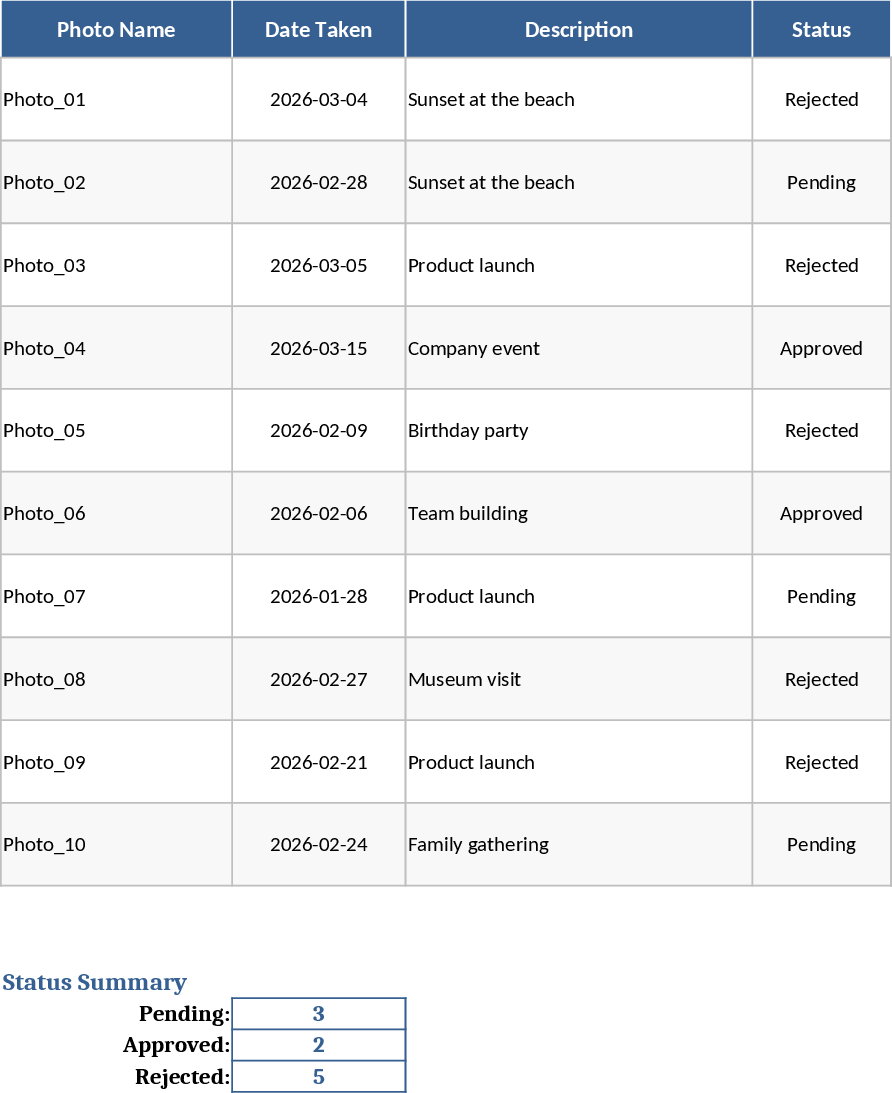
Task: Select the Description column header
Action: point(578,30)
